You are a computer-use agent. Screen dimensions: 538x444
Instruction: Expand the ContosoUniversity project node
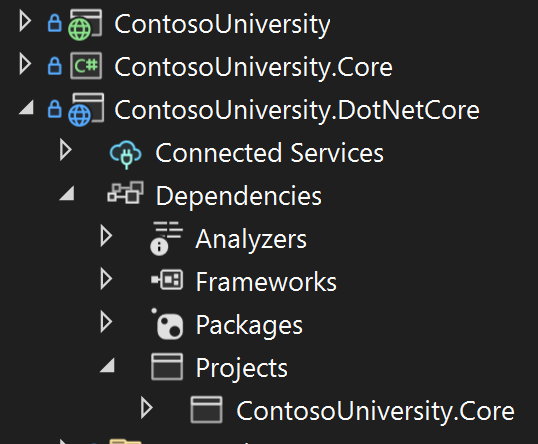tap(25, 21)
